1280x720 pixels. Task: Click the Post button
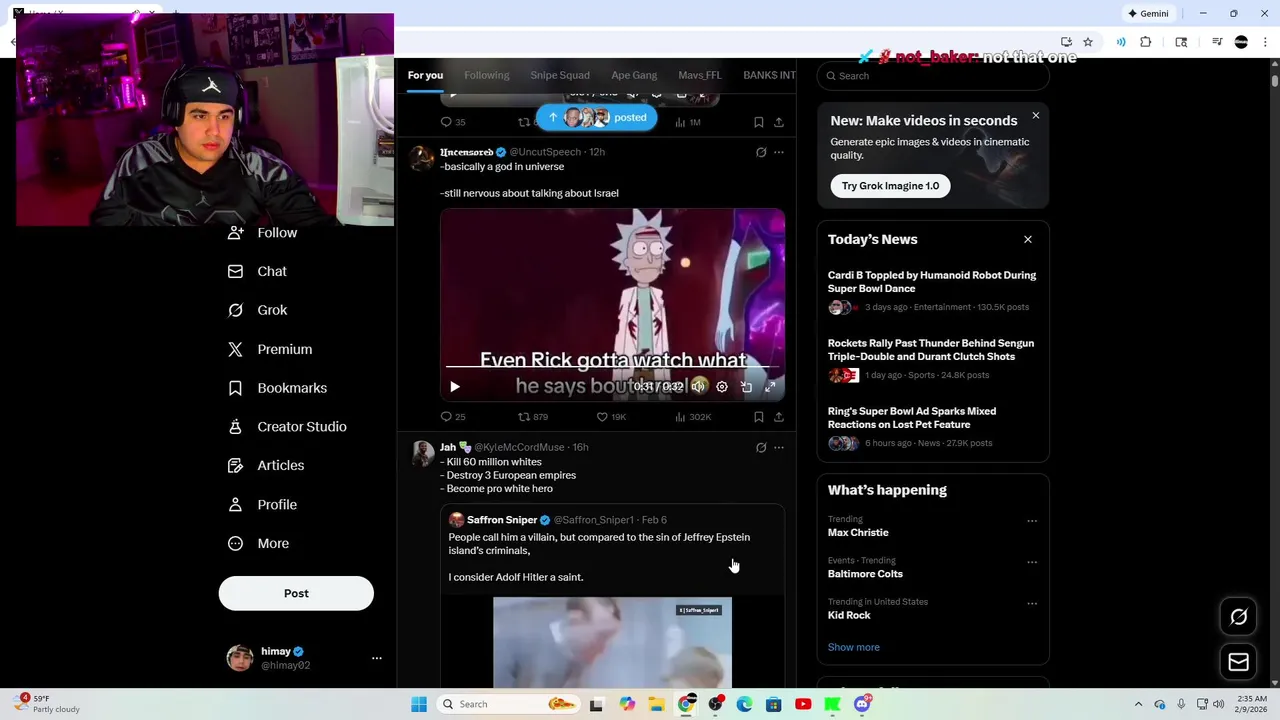coord(296,593)
